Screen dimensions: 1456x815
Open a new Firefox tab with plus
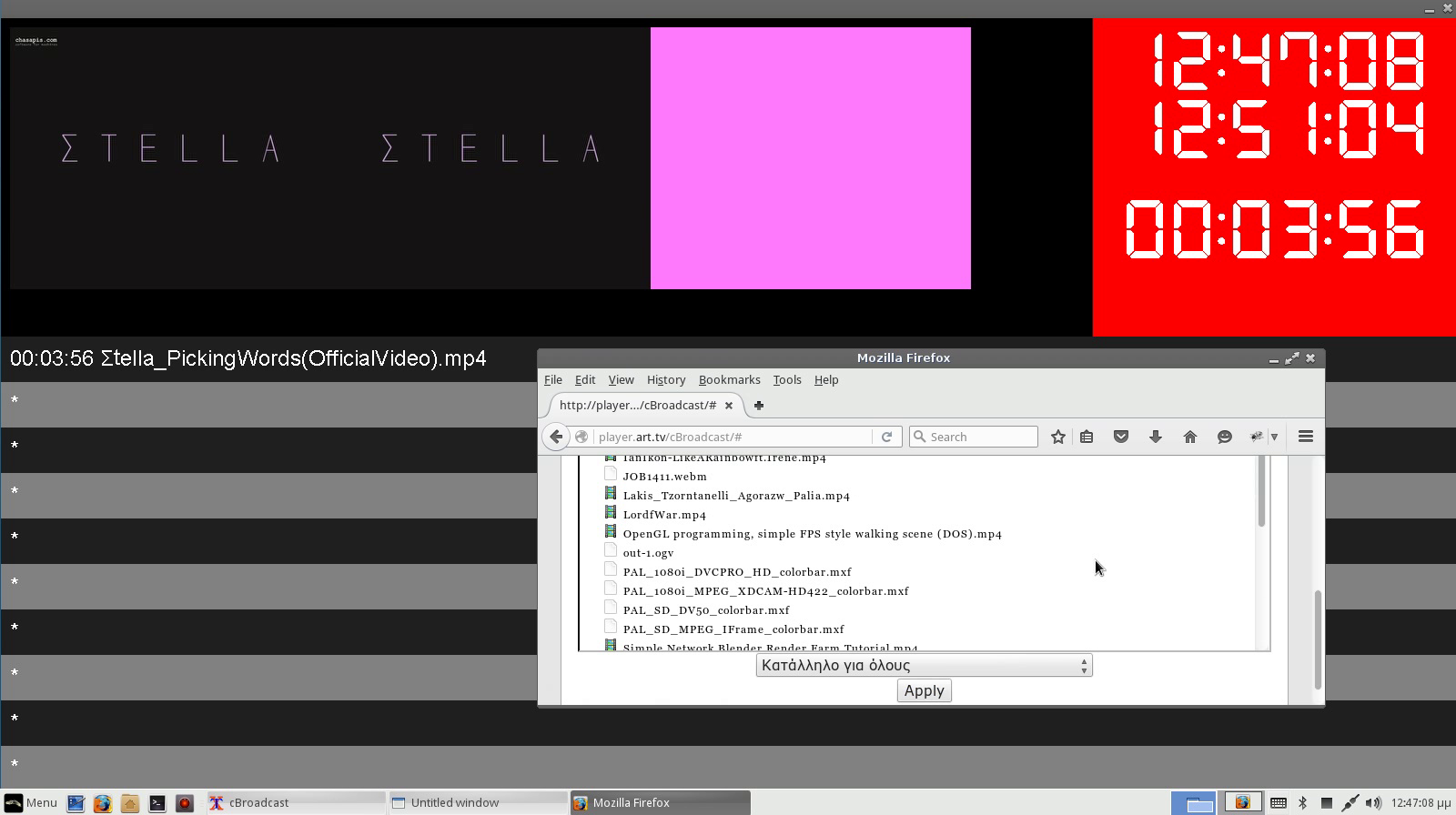pyautogui.click(x=759, y=405)
